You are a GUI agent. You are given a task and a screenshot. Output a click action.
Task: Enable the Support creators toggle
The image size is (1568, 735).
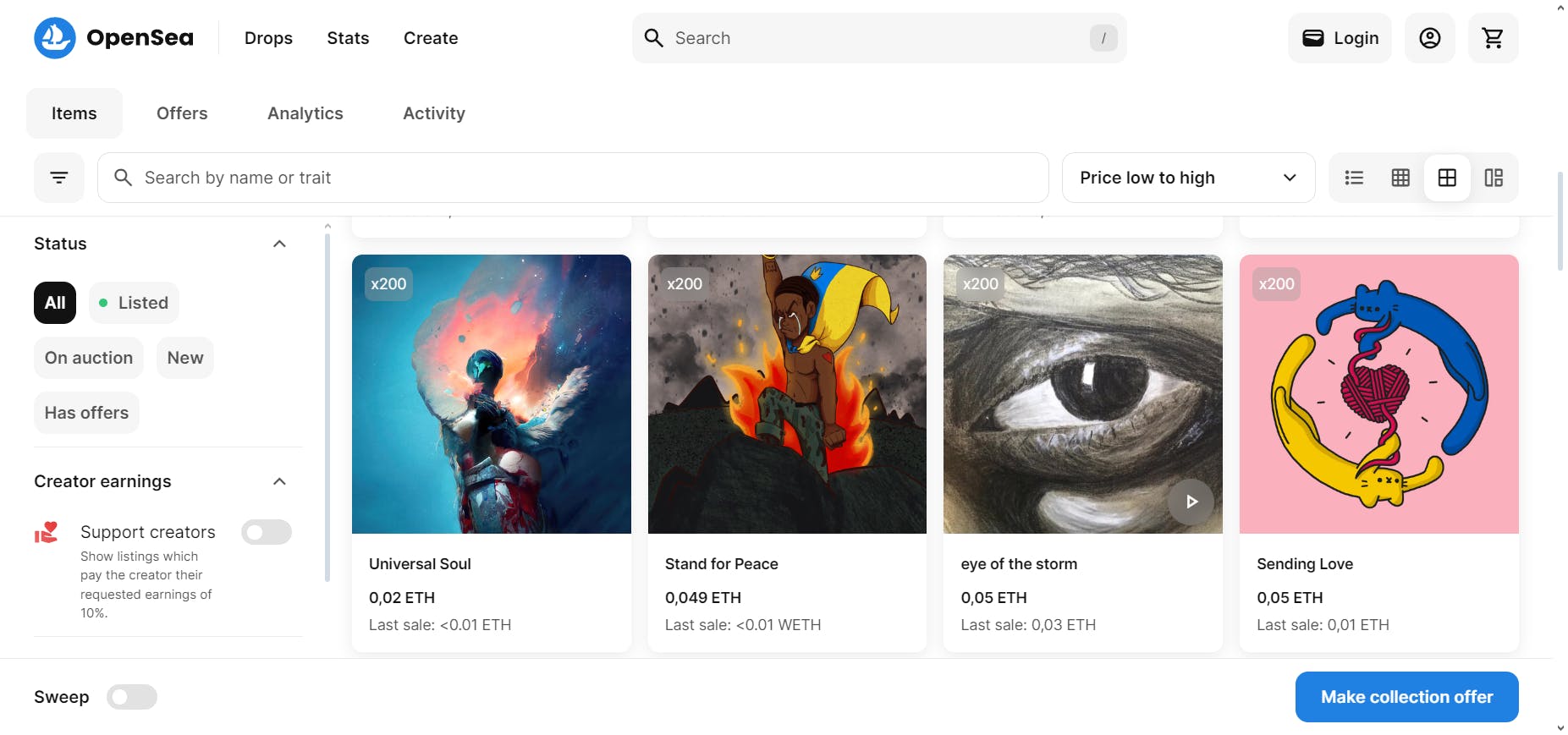[x=266, y=532]
